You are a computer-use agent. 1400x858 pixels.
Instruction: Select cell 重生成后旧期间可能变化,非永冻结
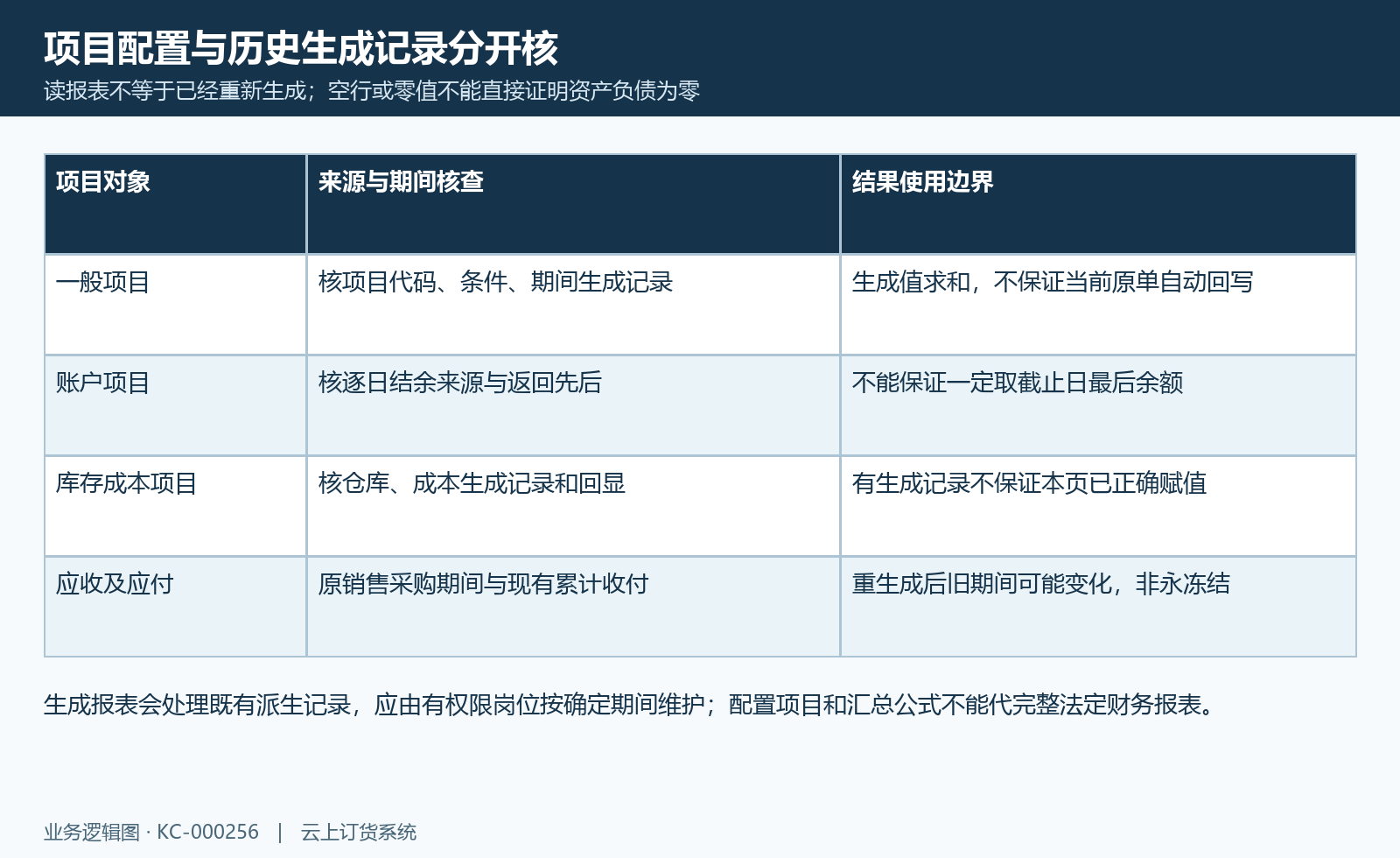click(1098, 607)
